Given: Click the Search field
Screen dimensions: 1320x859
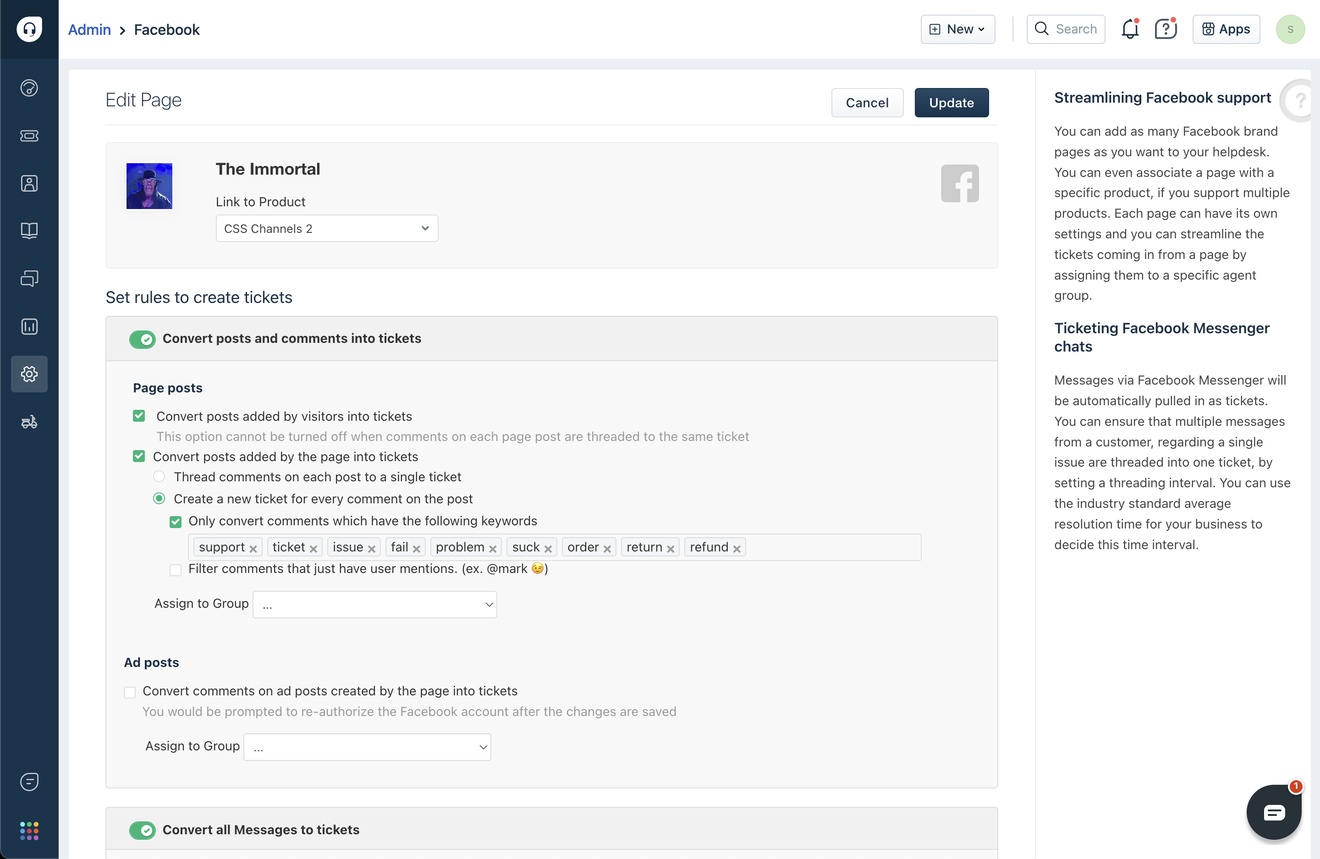Looking at the screenshot, I should 1066,29.
